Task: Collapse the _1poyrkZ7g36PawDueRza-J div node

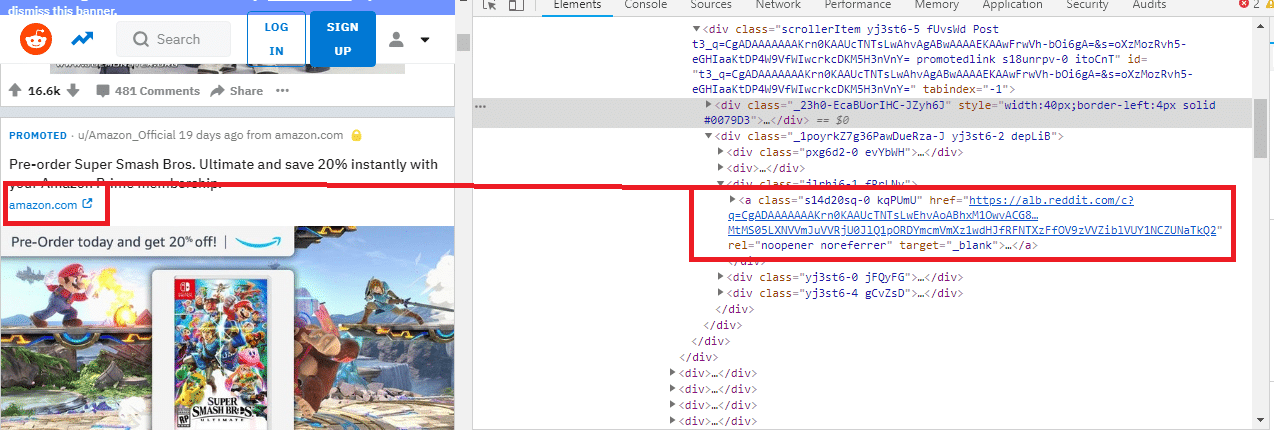Action: click(709, 136)
